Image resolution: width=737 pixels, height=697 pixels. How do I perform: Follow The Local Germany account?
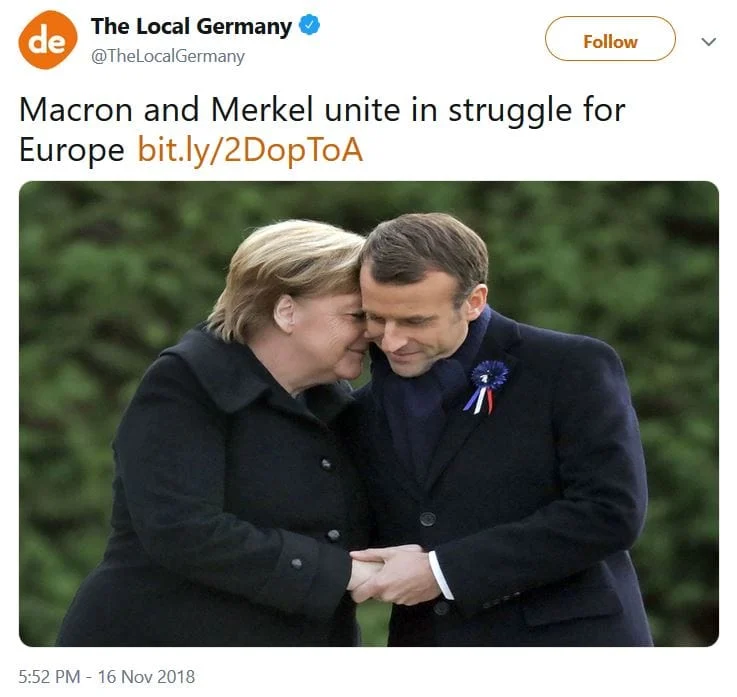(610, 39)
